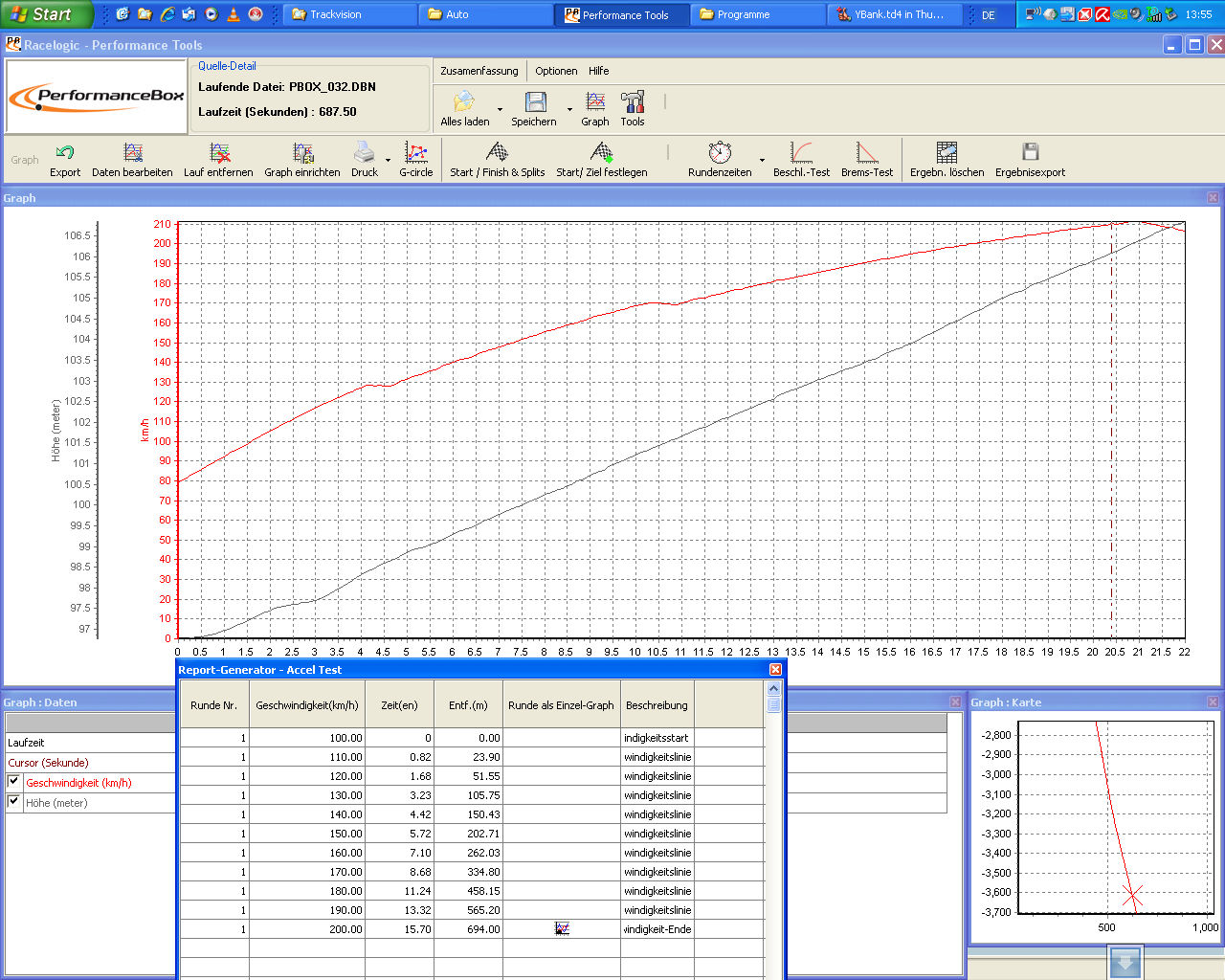The image size is (1225, 980).
Task: Expand the Speichern dropdown arrow
Action: 569,109
